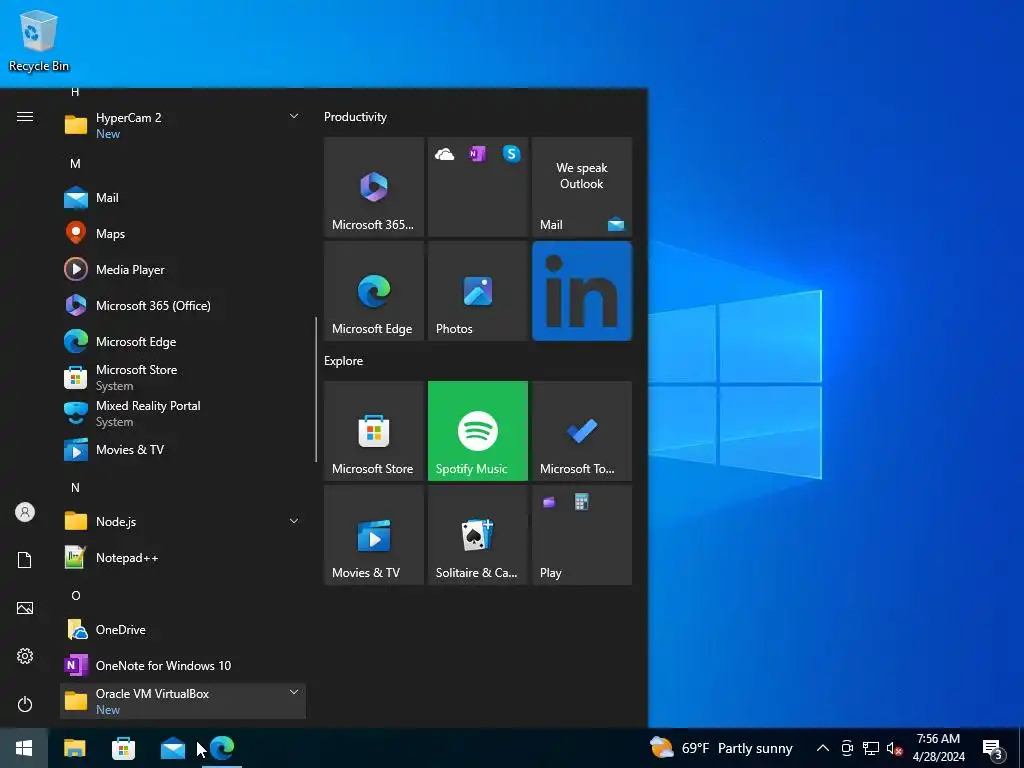Open the LinkedIn tile

click(582, 291)
